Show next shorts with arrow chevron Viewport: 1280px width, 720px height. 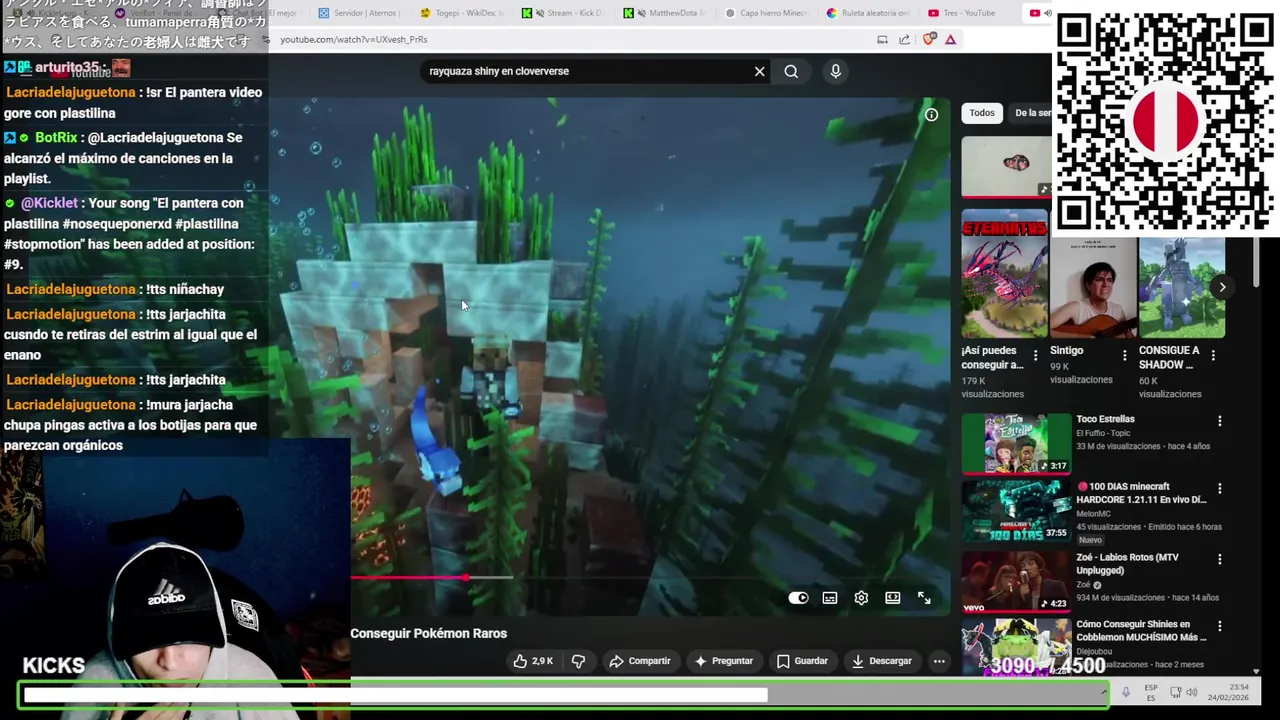1222,287
